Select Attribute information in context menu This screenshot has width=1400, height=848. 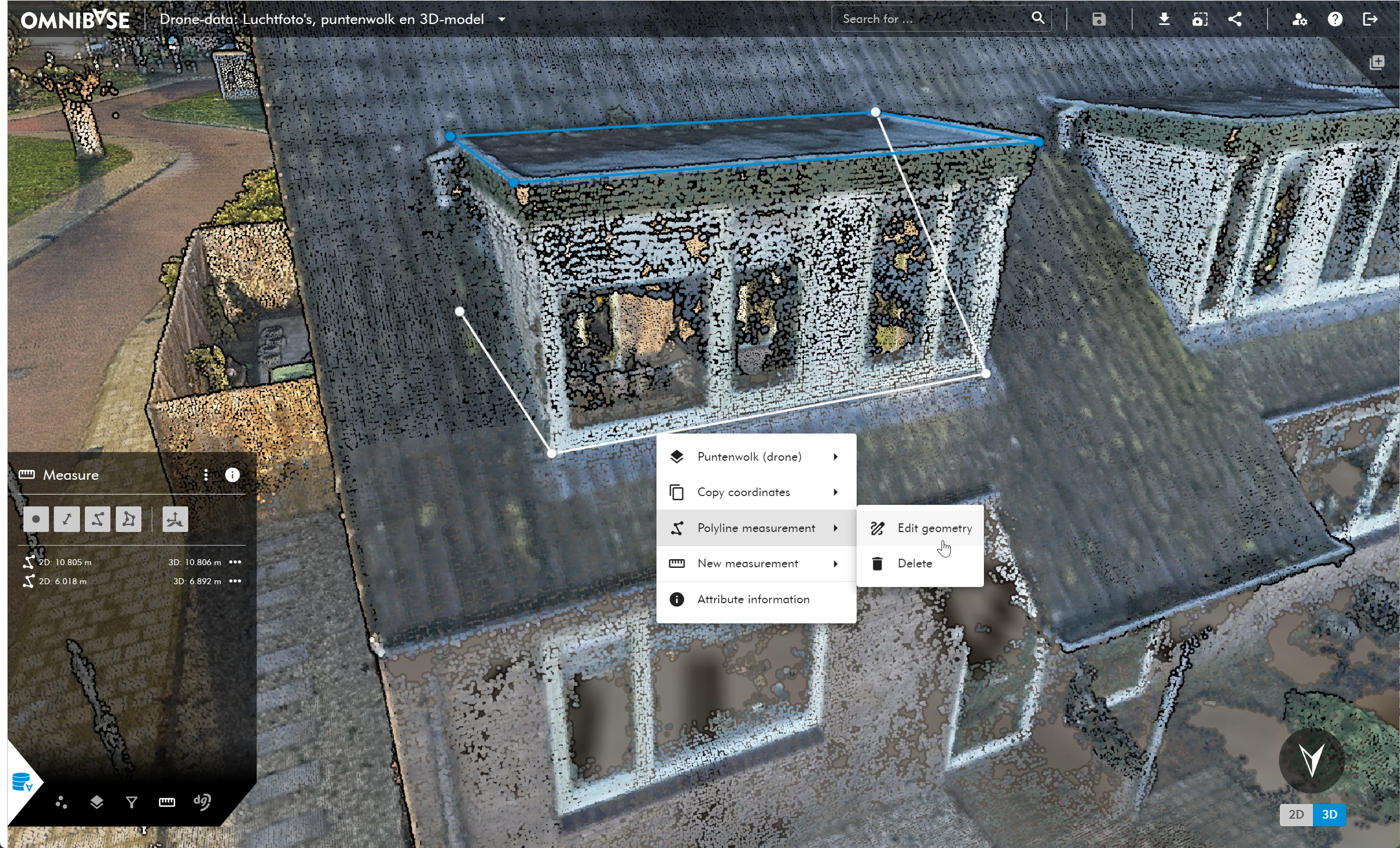[753, 599]
